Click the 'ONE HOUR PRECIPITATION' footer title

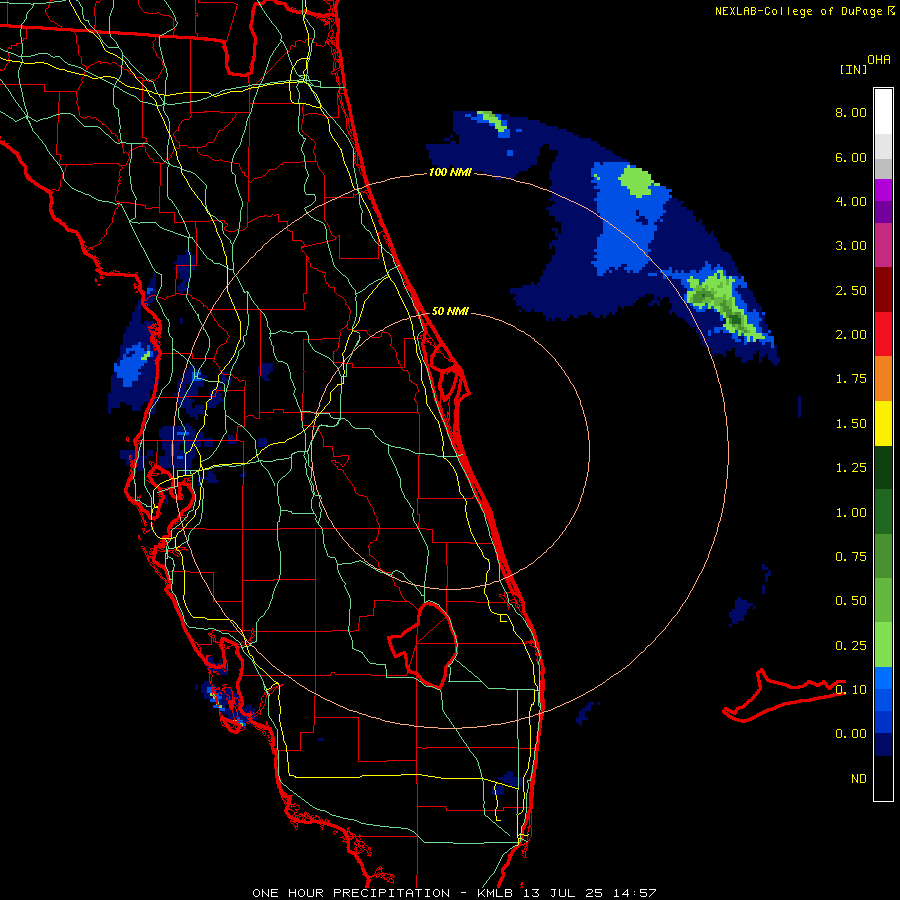(x=351, y=893)
